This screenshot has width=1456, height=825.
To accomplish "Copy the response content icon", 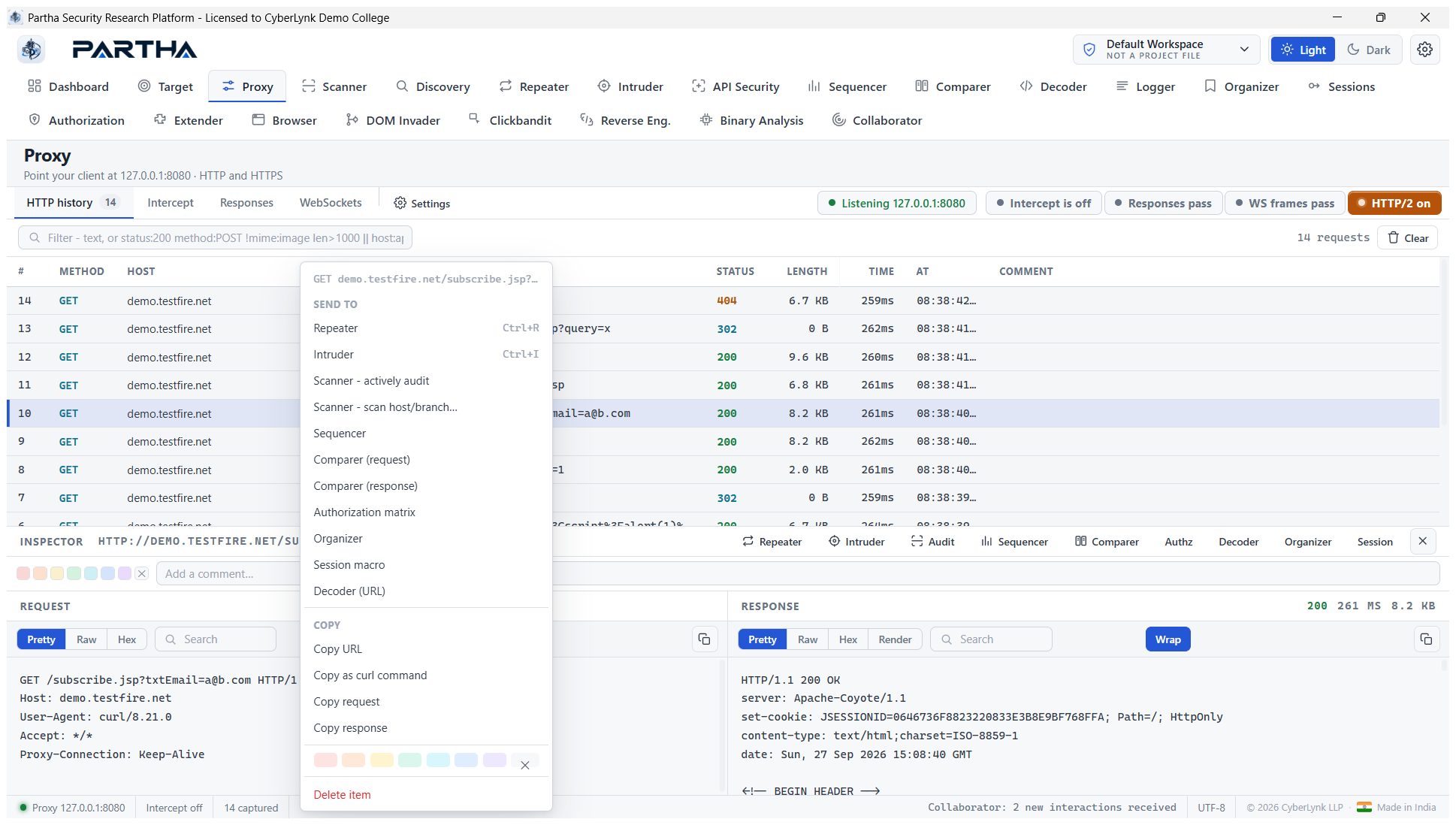I will pos(1426,639).
